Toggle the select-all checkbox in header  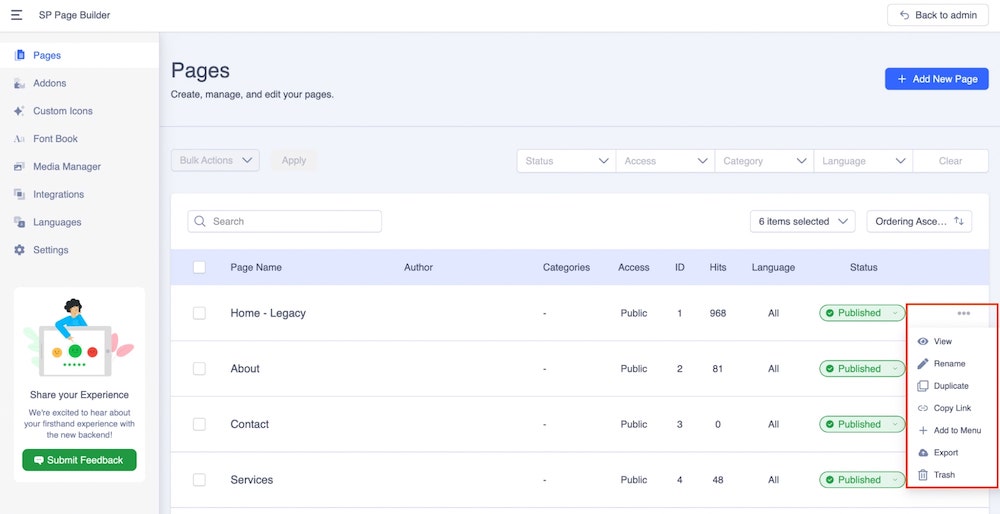tap(199, 267)
